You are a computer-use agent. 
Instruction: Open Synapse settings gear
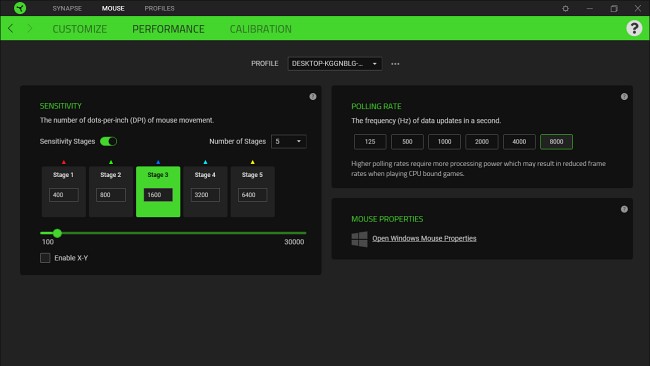pos(565,8)
